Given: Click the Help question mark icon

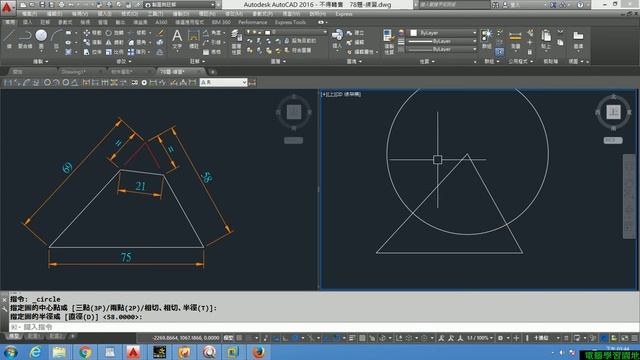Looking at the screenshot, I should click(x=580, y=5).
